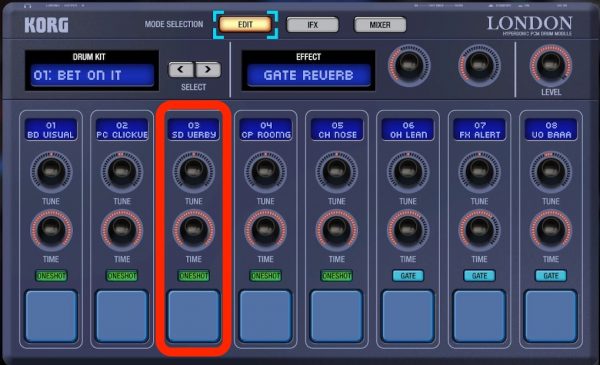Select the 02 PC CLICKUE sample name display

point(122,130)
